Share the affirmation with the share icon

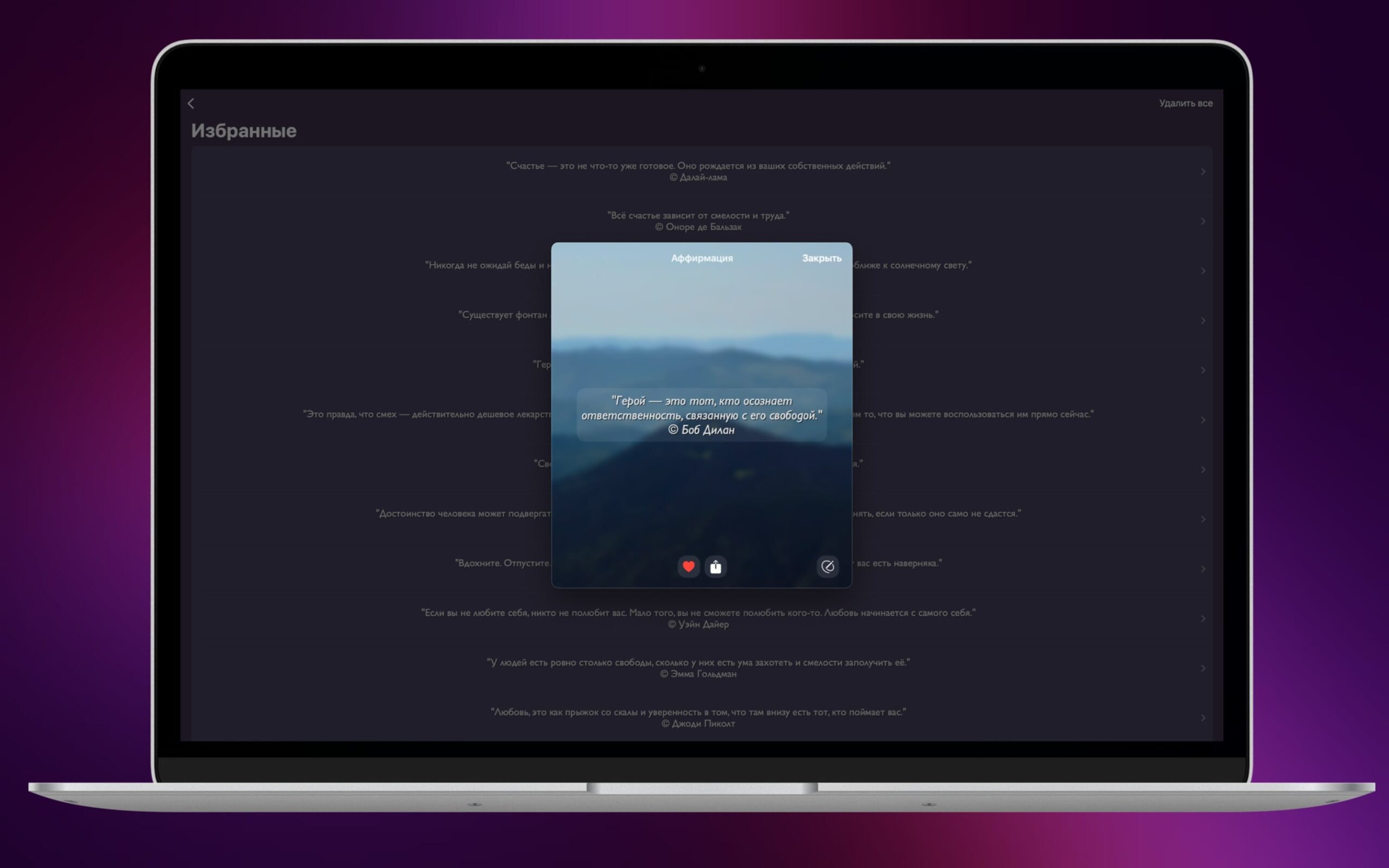[x=715, y=566]
